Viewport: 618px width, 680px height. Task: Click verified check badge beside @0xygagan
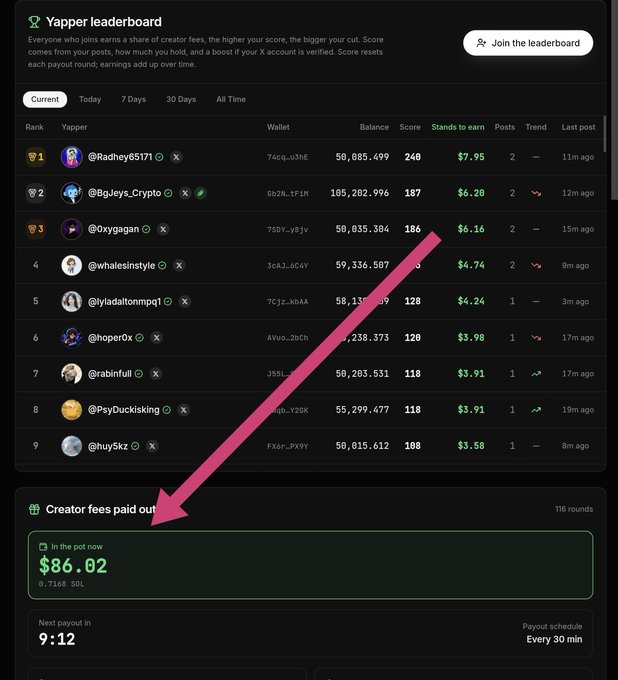click(x=147, y=229)
